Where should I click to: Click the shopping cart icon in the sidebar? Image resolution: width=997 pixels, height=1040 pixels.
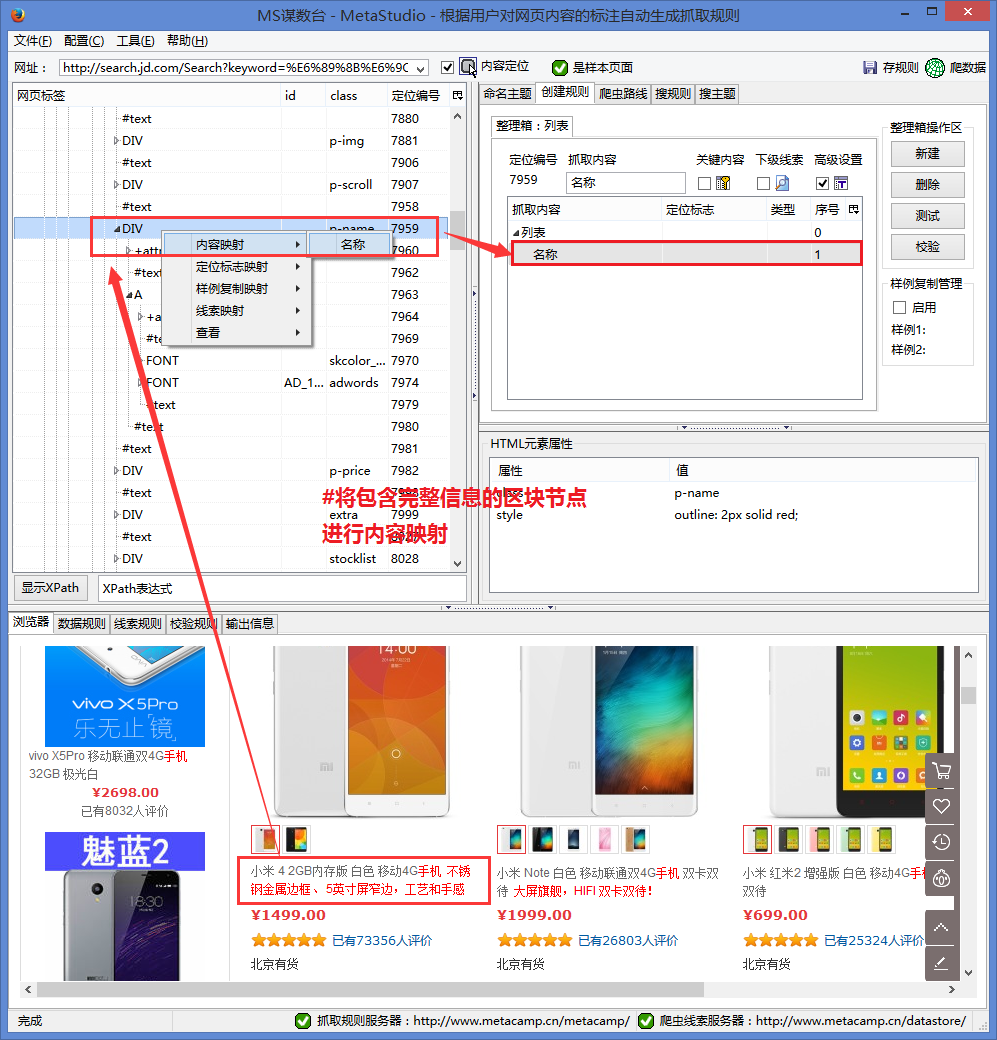(941, 771)
